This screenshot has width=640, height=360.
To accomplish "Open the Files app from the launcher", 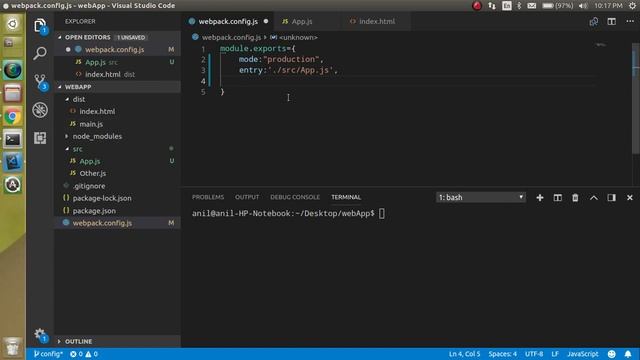I will pos(13,93).
